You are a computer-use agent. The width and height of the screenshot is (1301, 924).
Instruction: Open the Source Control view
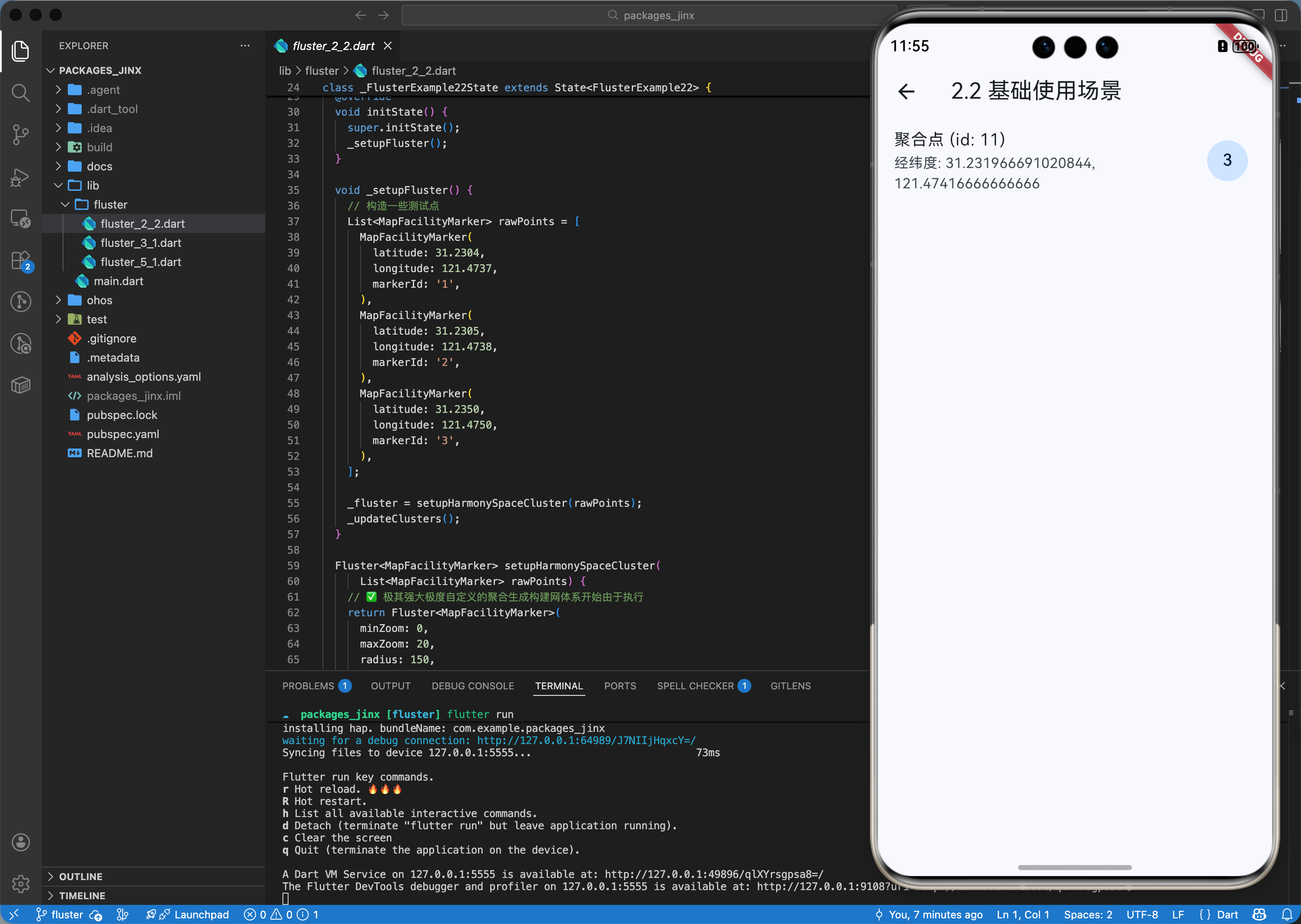20,134
